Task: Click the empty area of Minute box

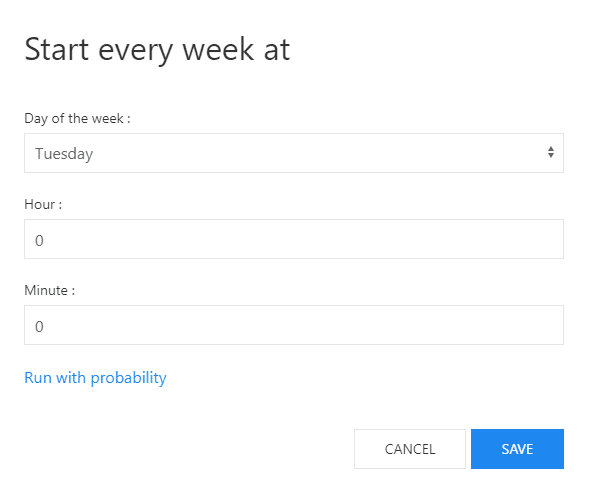Action: (301, 325)
